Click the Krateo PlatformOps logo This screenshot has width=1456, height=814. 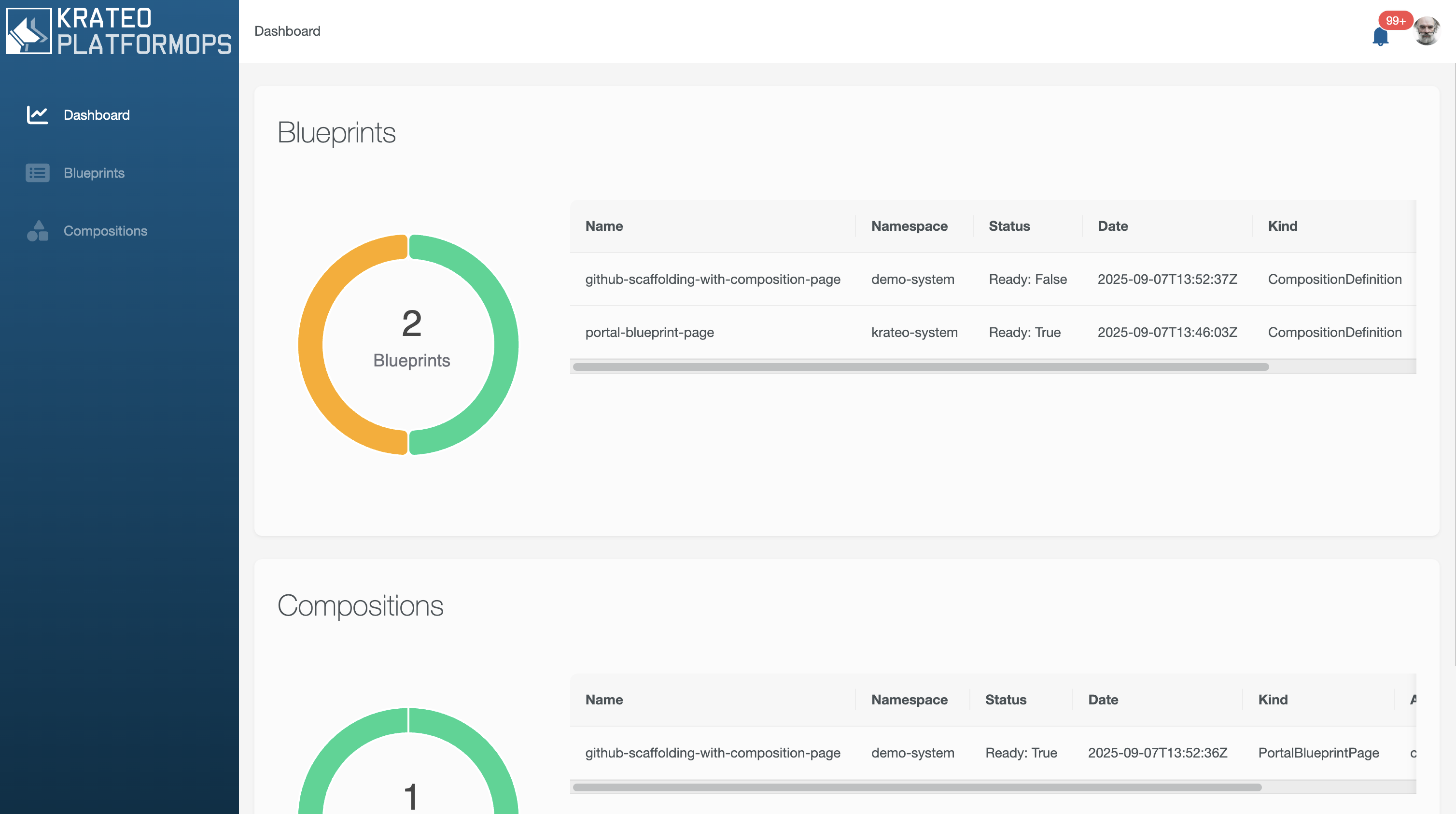tap(119, 31)
